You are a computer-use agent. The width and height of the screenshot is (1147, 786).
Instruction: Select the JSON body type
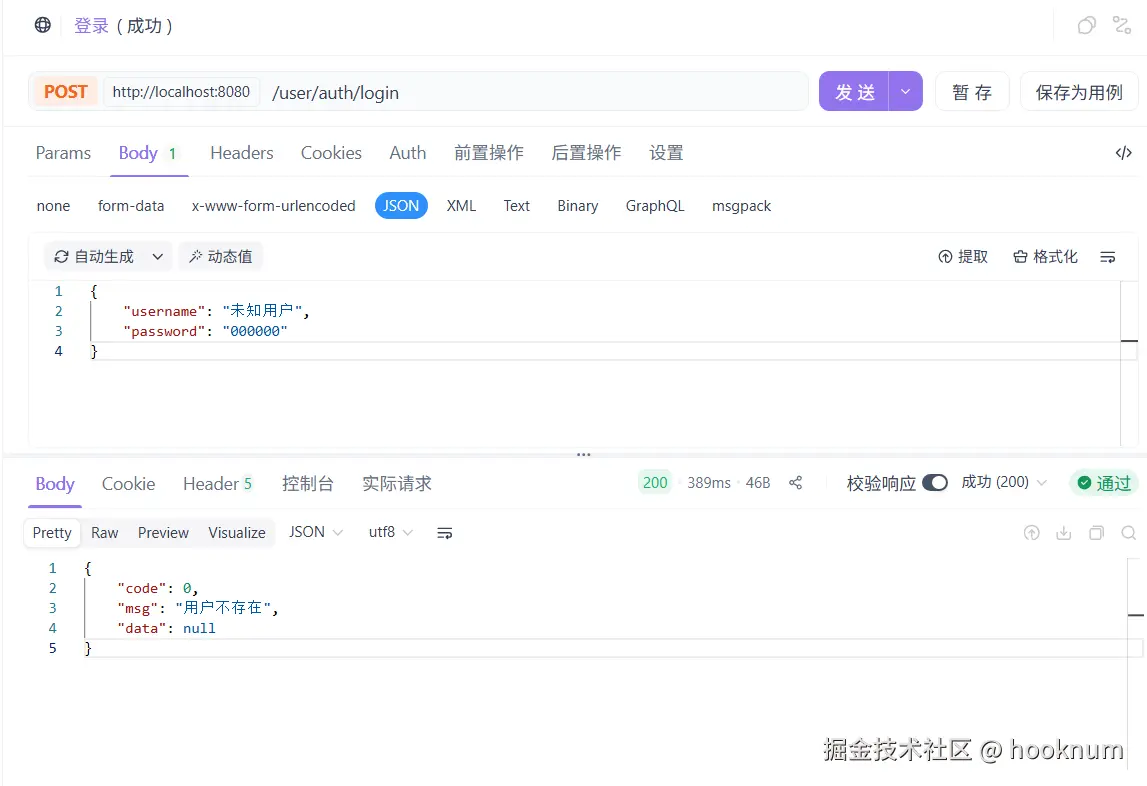(x=401, y=206)
